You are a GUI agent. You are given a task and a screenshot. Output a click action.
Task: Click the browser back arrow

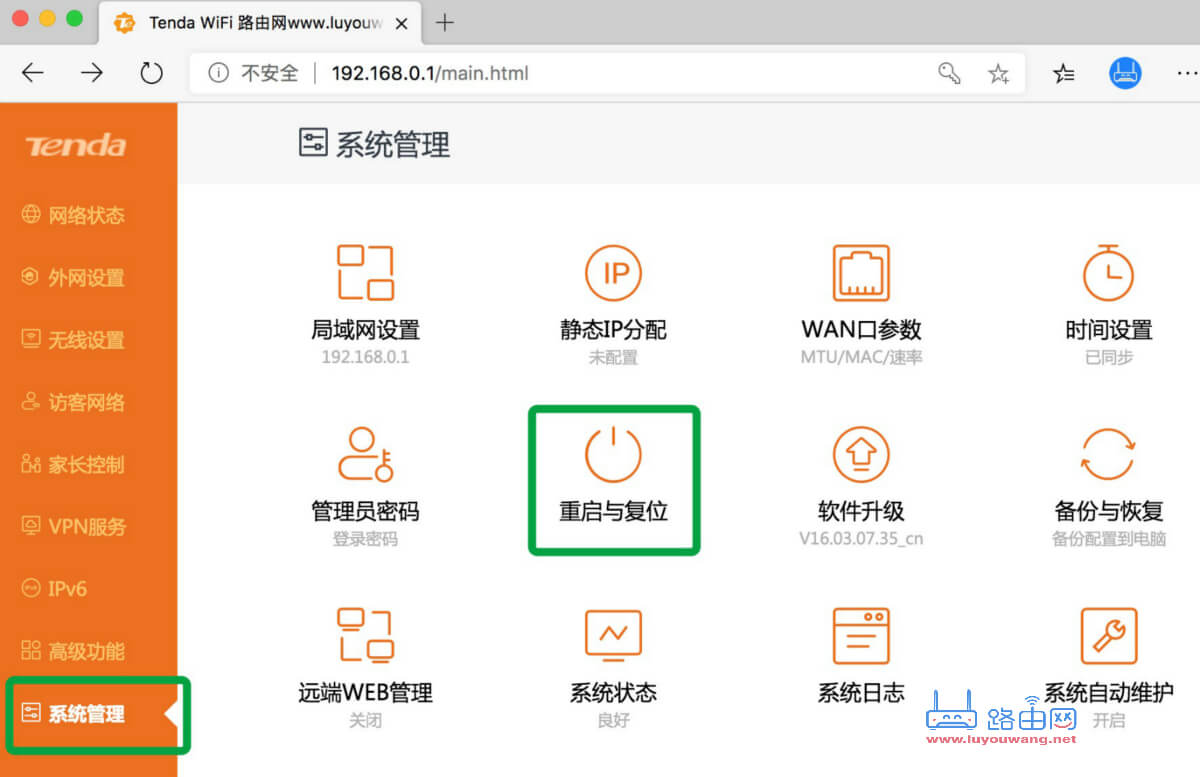coord(33,72)
